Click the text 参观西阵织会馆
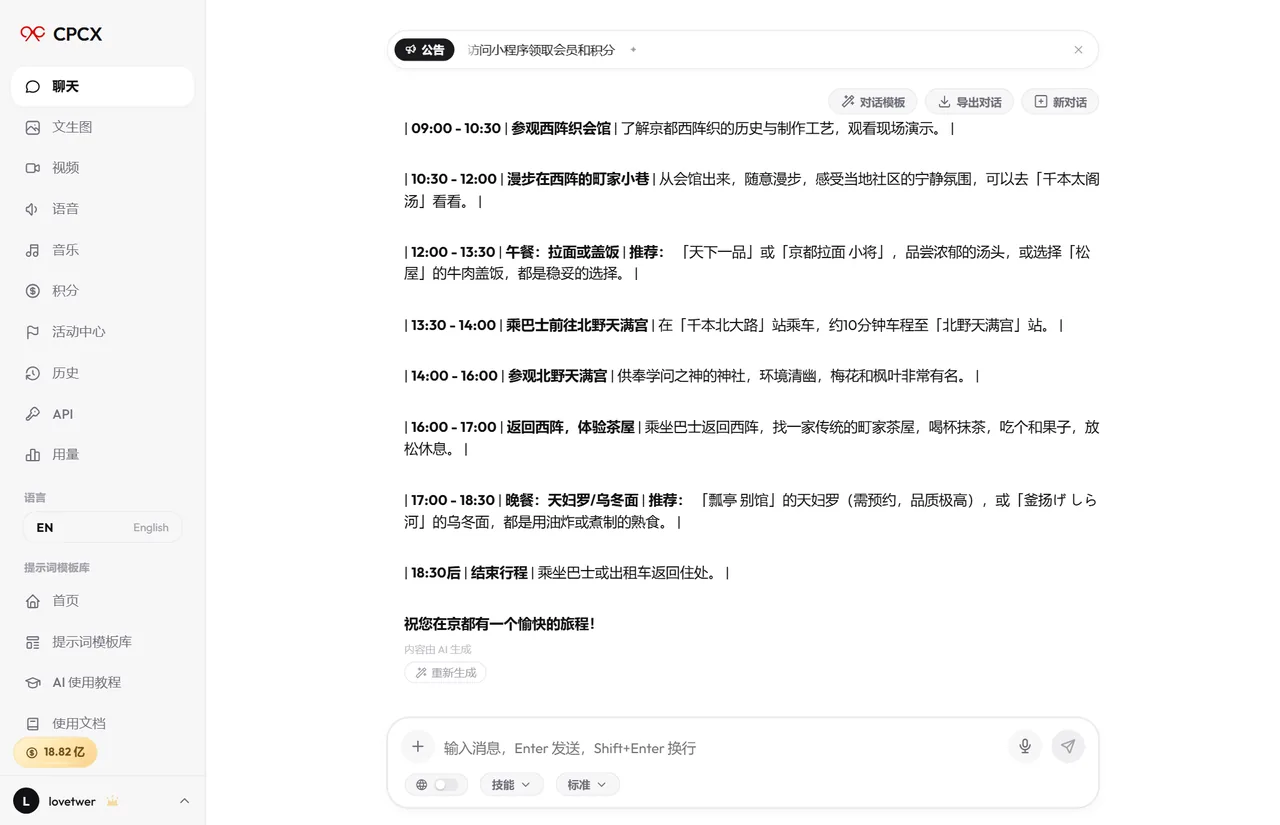The image size is (1280, 825). click(x=561, y=128)
